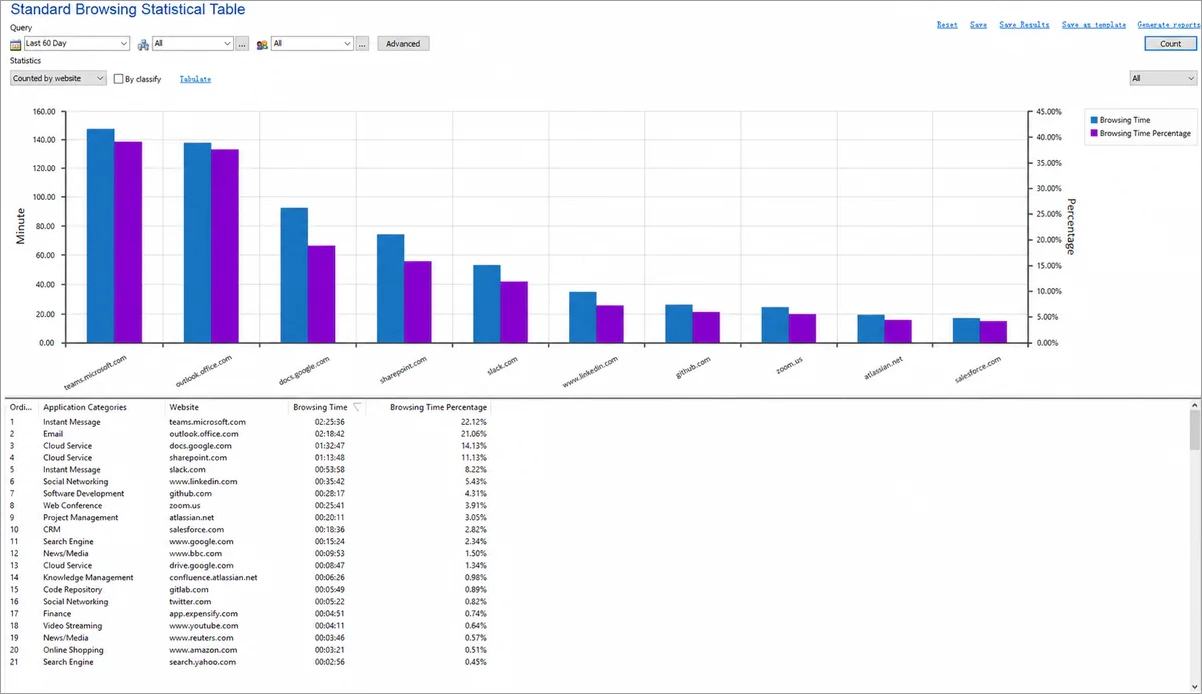1202x694 pixels.
Task: Select the www.amazon.com table cell
Action: click(x=203, y=650)
